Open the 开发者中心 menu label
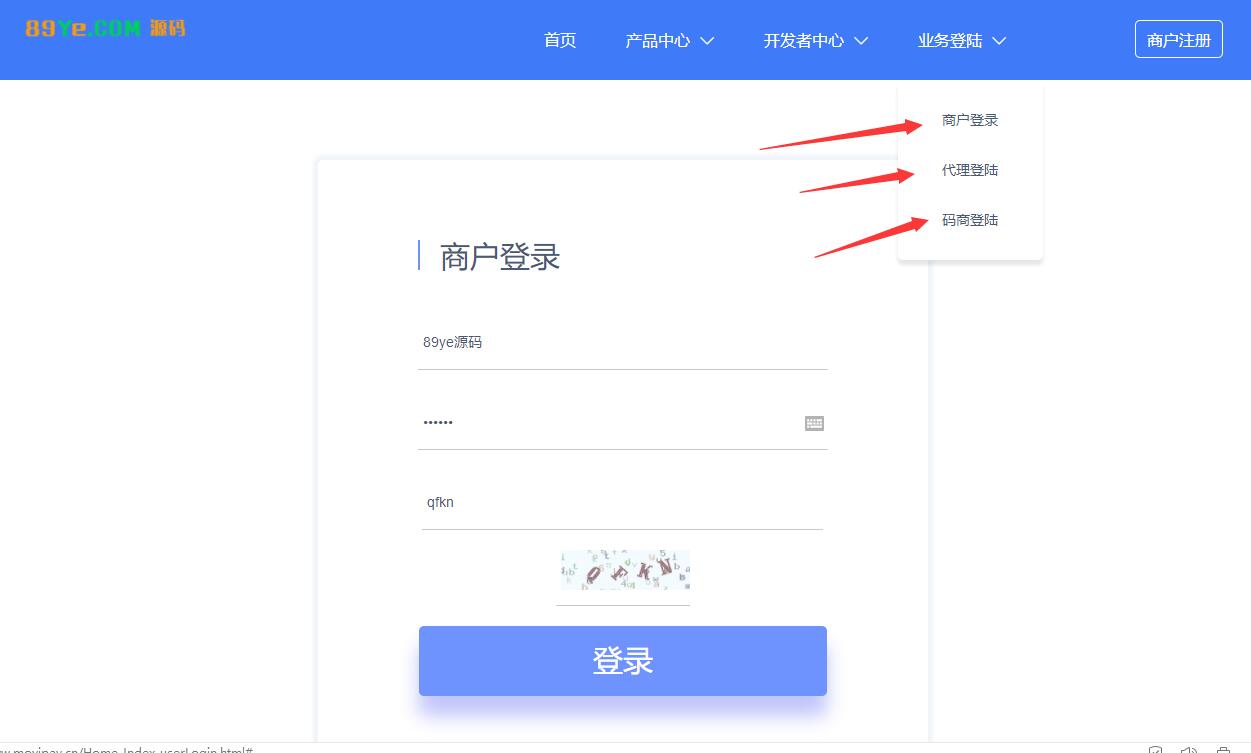Image resolution: width=1251 pixels, height=753 pixels. [804, 41]
